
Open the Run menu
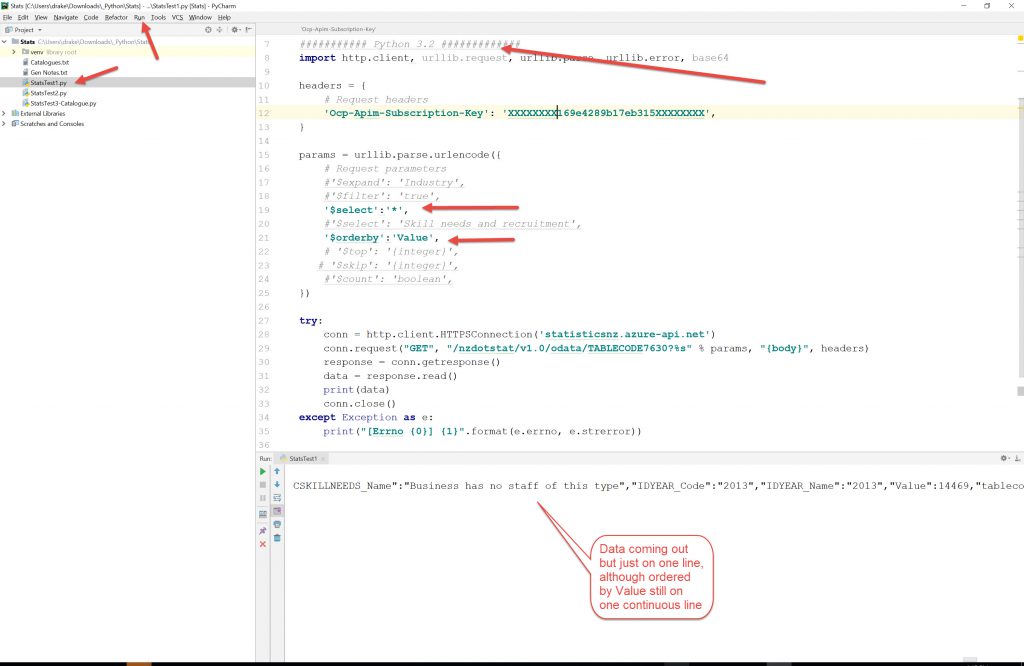139,17
